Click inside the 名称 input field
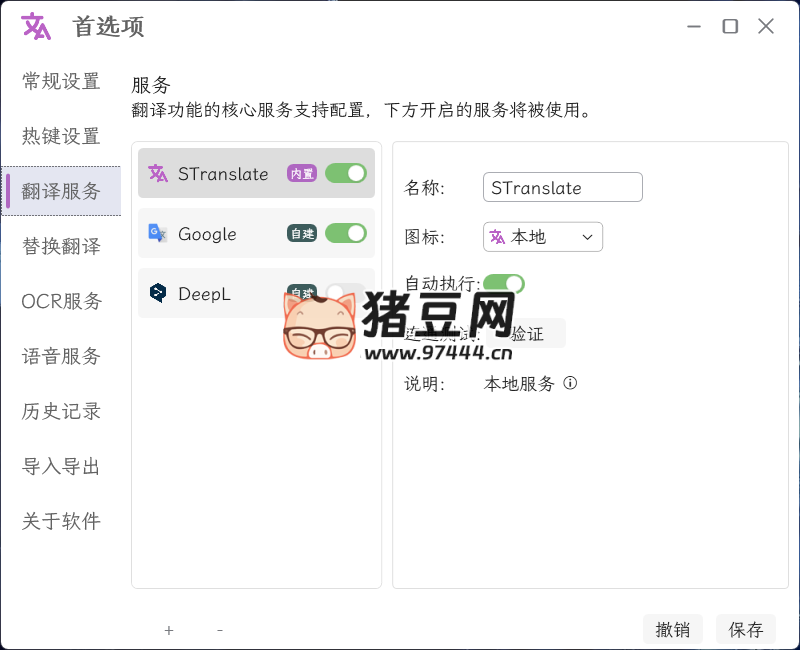Viewport: 800px width, 650px height. click(x=562, y=187)
